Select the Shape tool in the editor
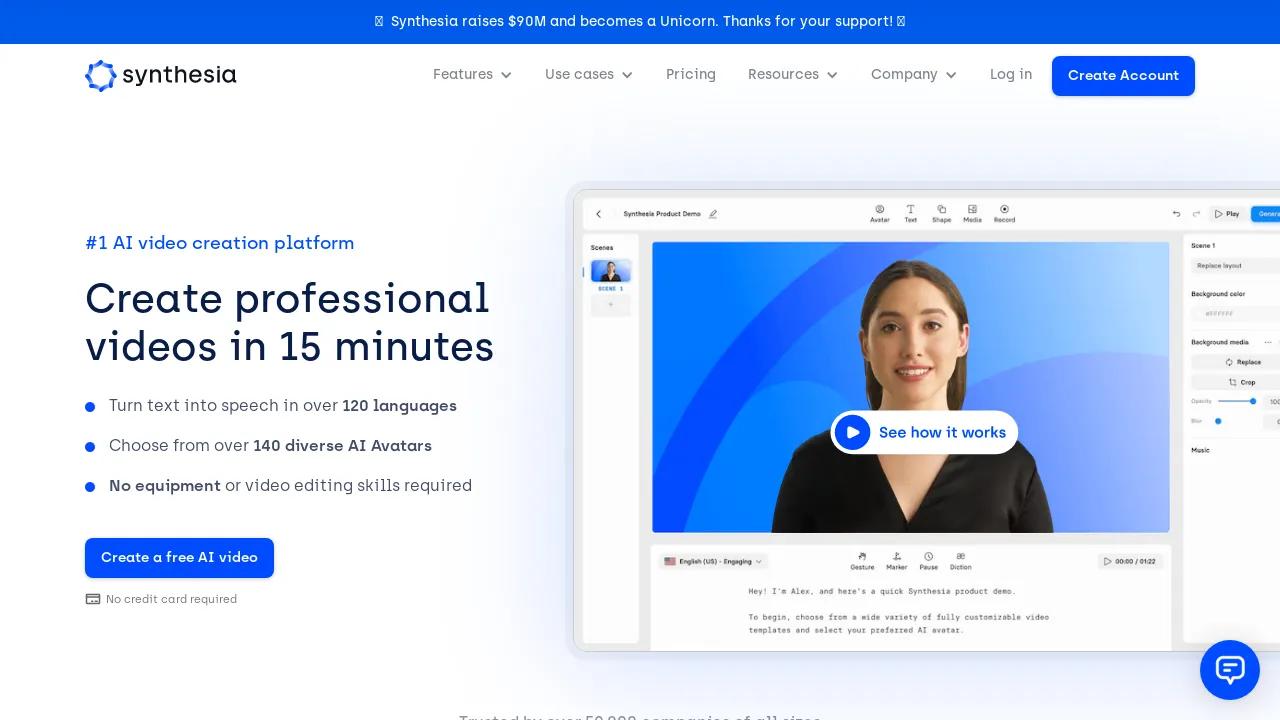The width and height of the screenshot is (1280, 720). tap(941, 214)
